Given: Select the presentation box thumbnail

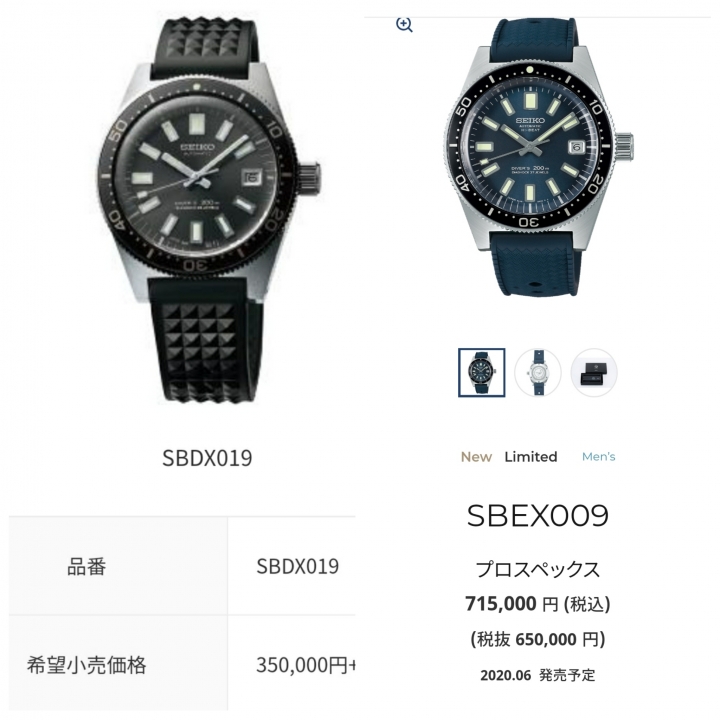Looking at the screenshot, I should coord(594,372).
